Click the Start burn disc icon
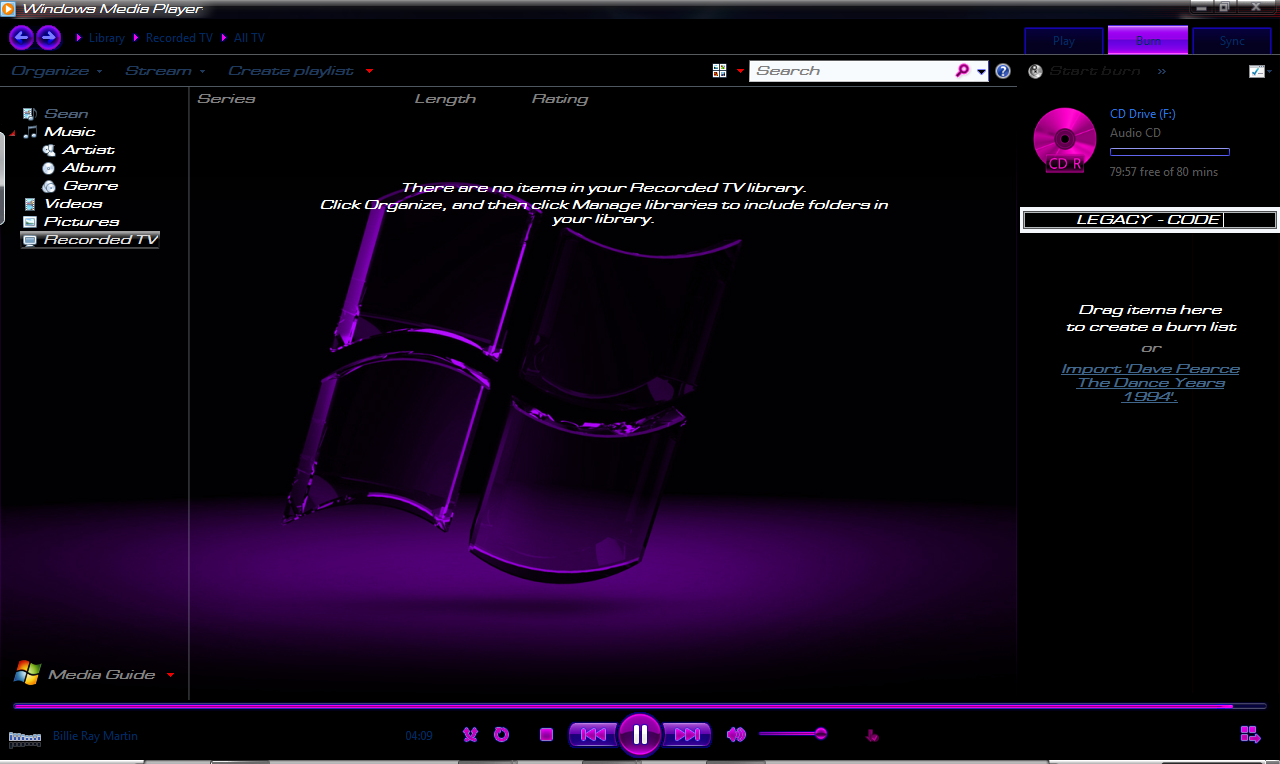This screenshot has width=1280, height=764. click(1035, 71)
